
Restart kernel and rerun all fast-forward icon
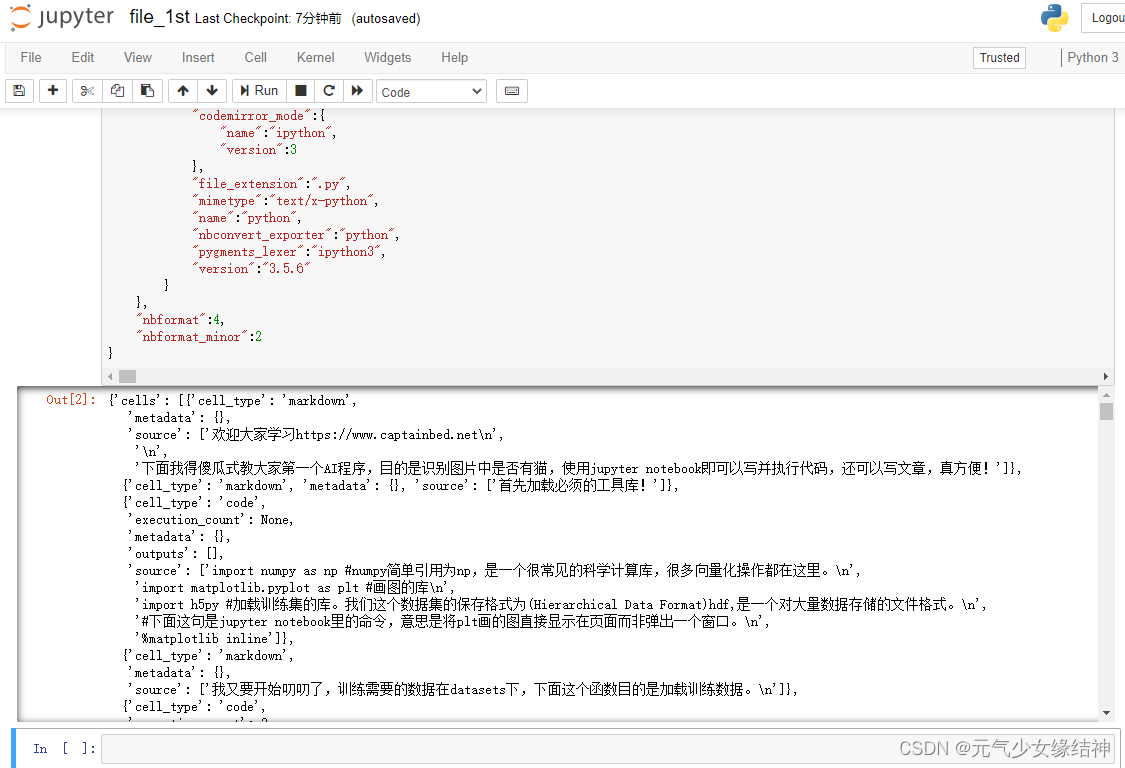click(357, 90)
